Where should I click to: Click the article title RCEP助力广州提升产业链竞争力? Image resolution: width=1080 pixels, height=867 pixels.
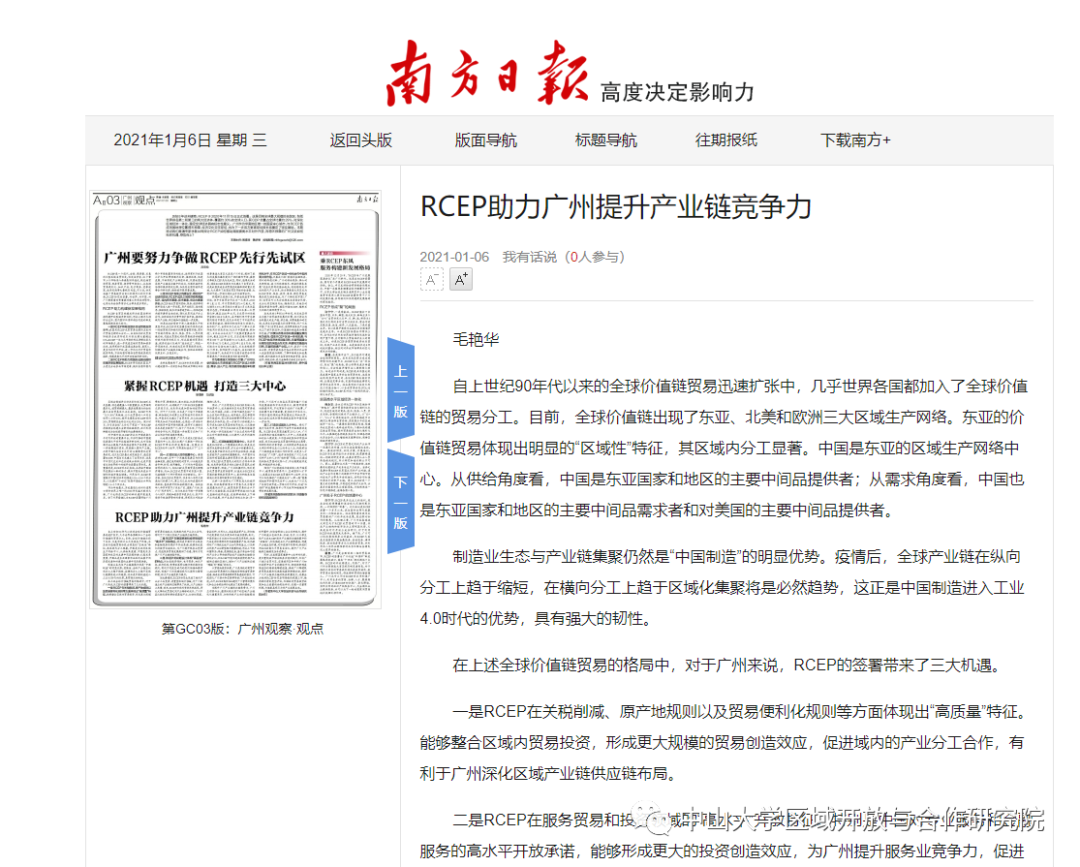[616, 207]
